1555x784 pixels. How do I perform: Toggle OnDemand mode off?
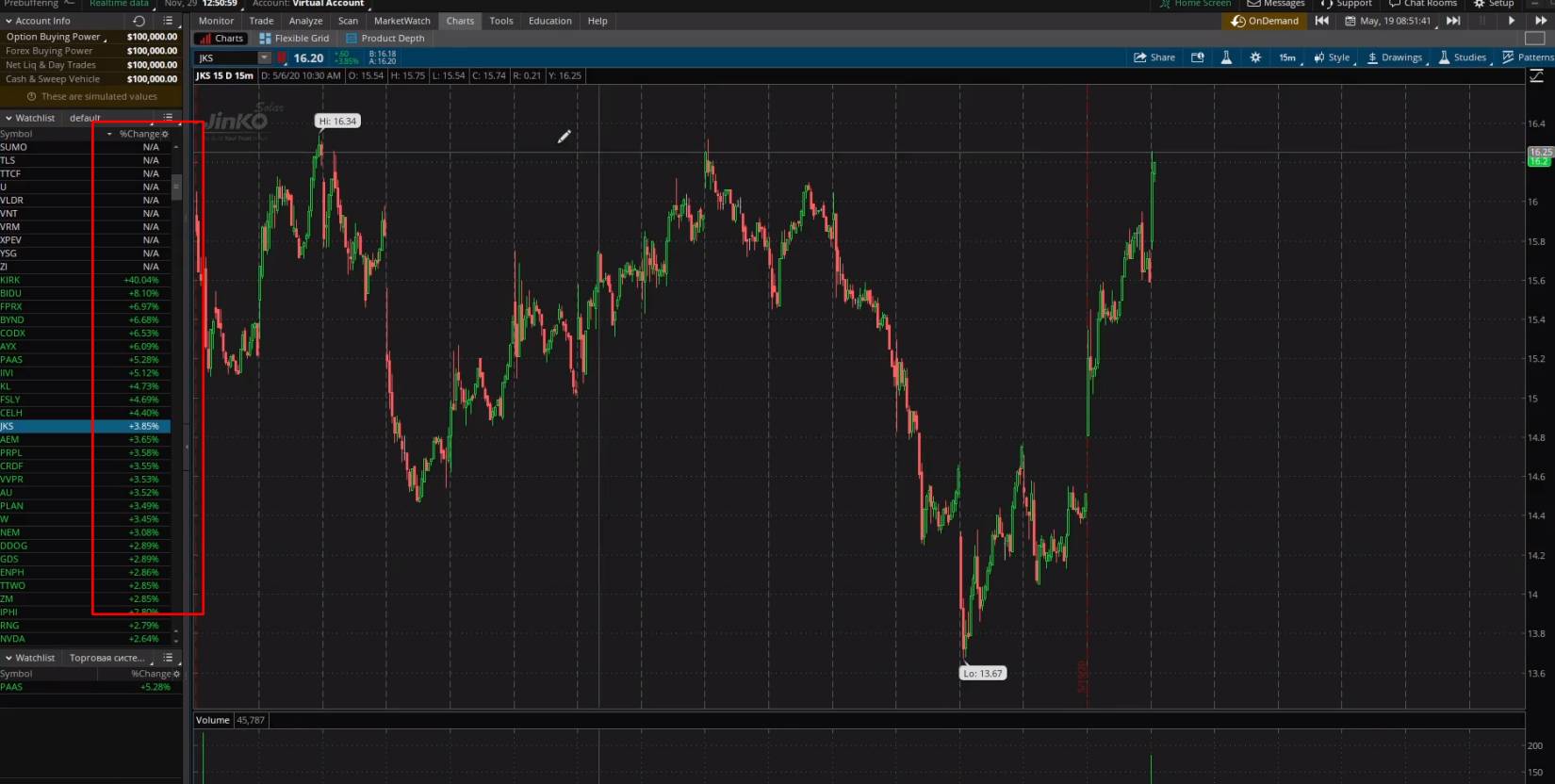point(1265,21)
